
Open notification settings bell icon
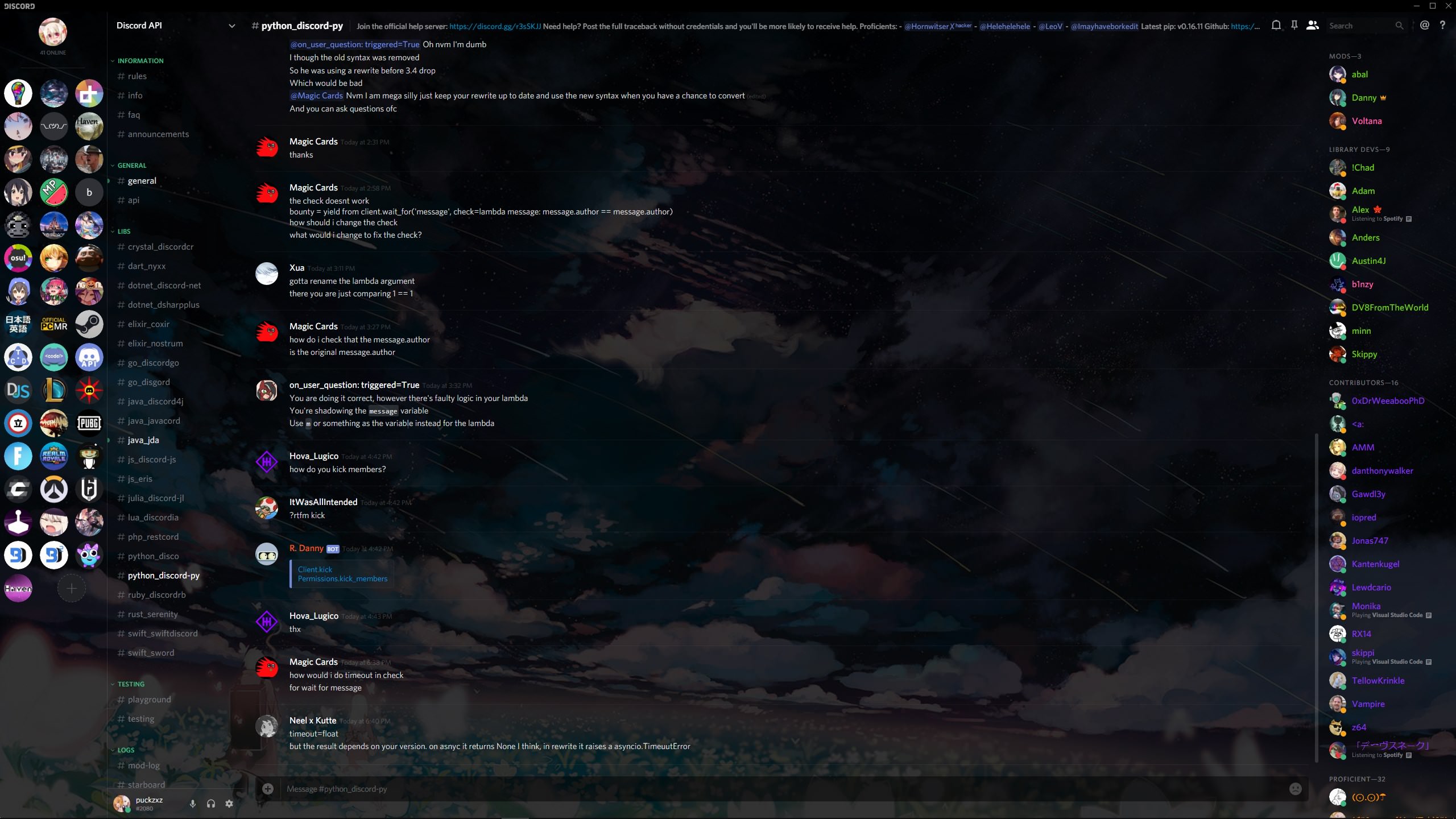tap(1276, 26)
